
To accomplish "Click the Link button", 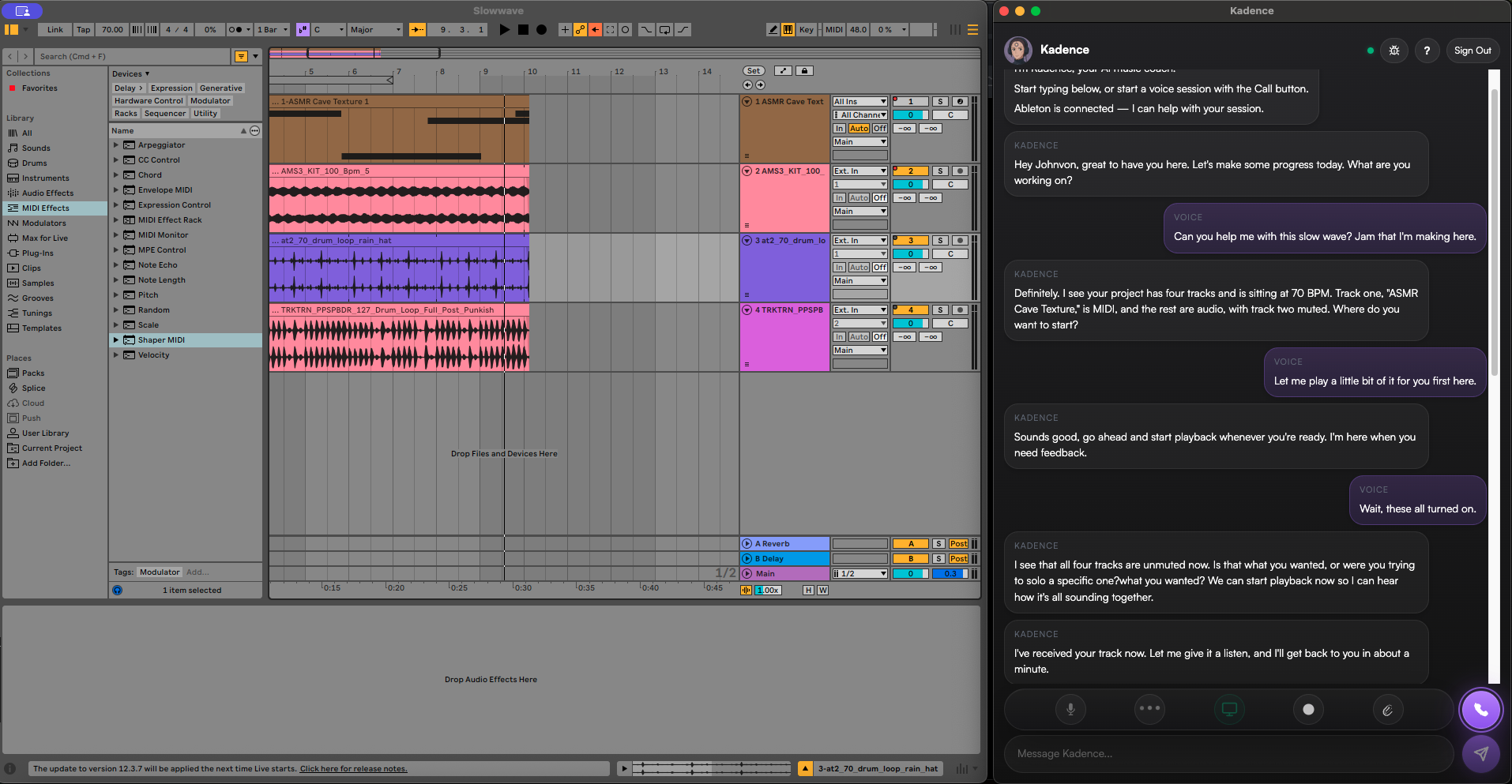I will pos(55,29).
